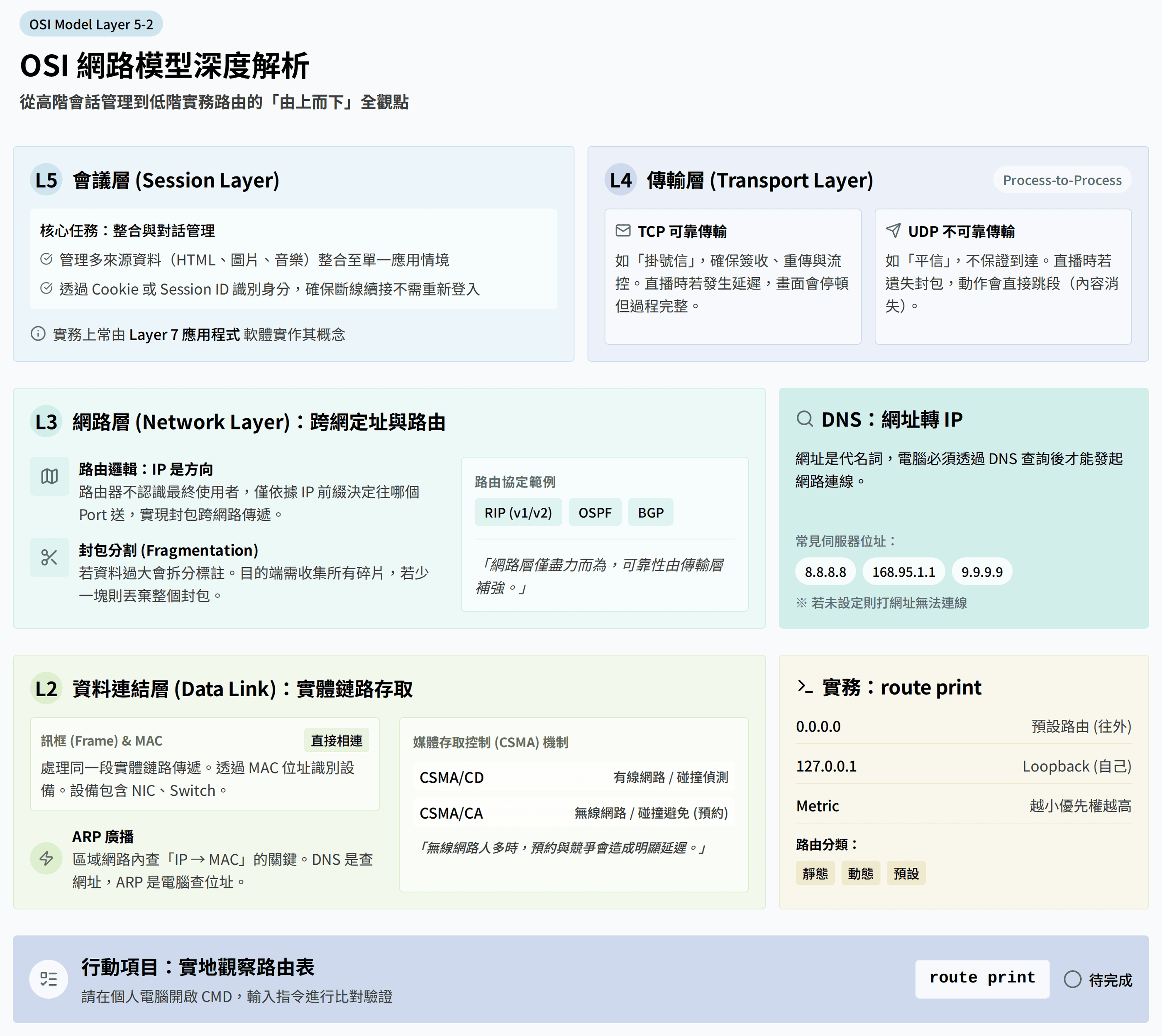Toggle the 待完成 radio circle
The height and width of the screenshot is (1036, 1162).
click(x=1072, y=979)
